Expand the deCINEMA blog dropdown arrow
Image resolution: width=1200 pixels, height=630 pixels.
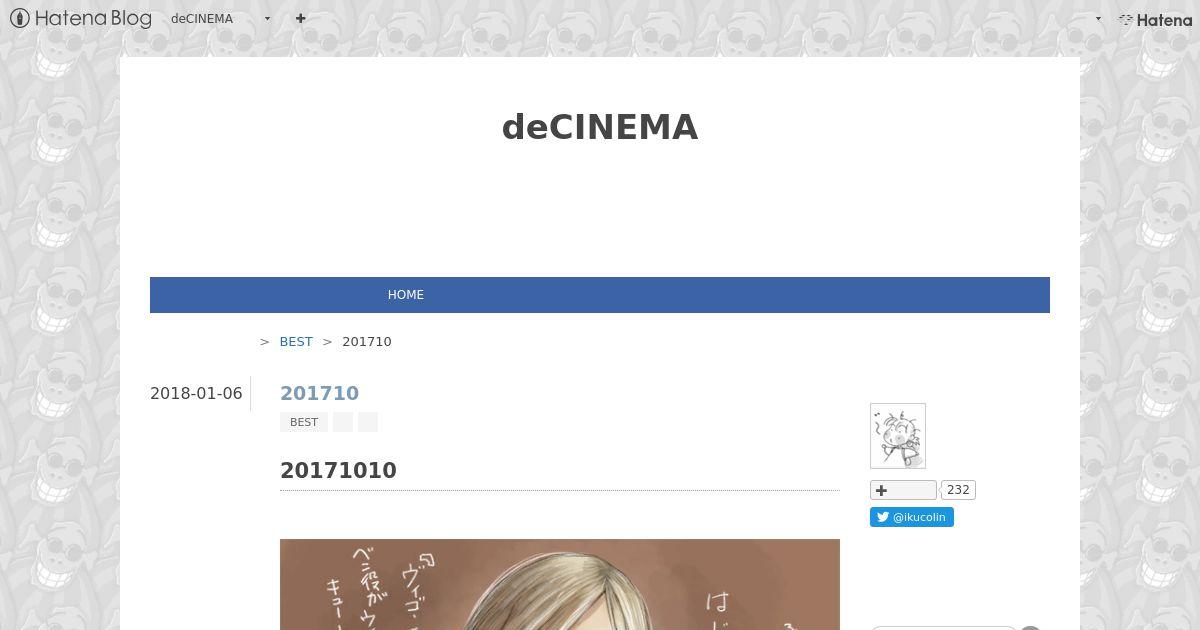point(267,19)
